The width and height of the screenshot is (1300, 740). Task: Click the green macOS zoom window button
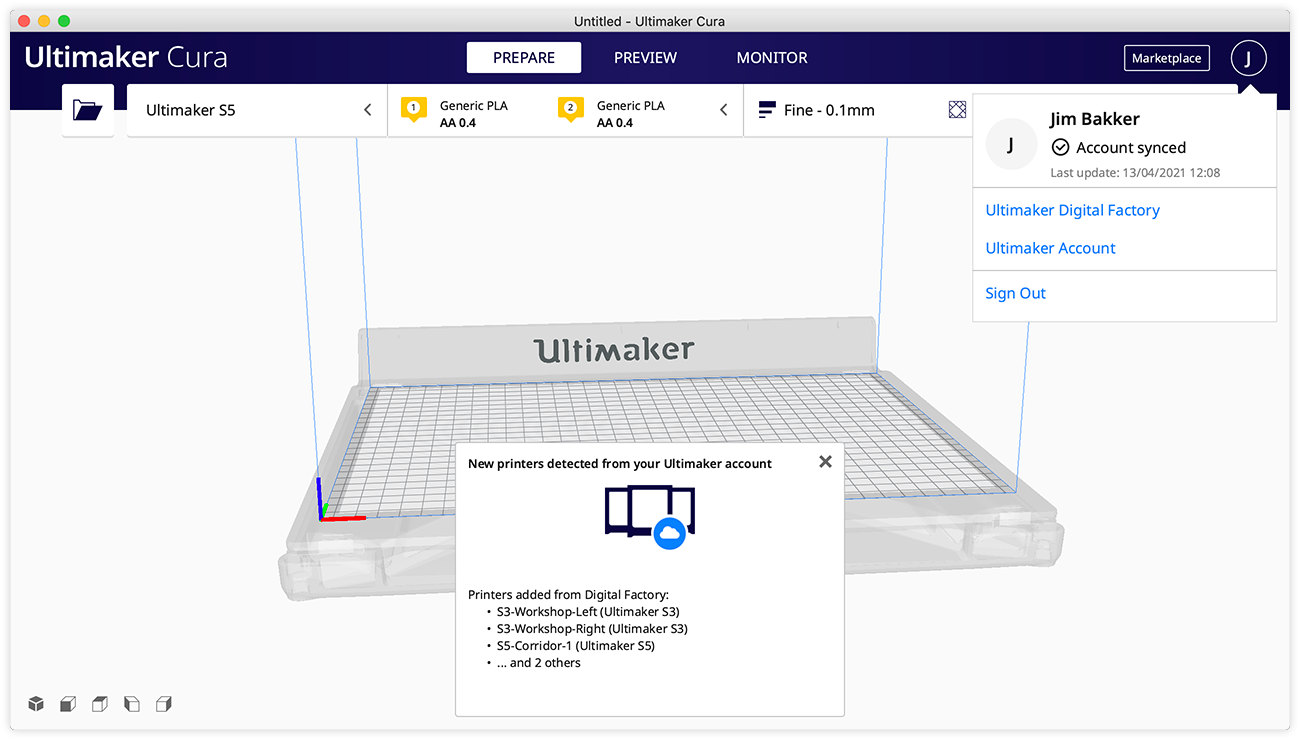64,21
